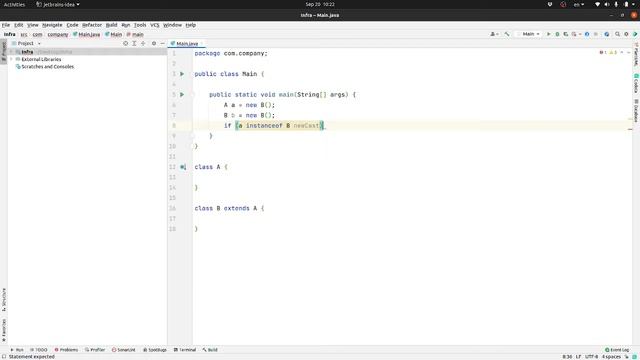Open Project panel options gear
The image size is (640, 360).
154,43
